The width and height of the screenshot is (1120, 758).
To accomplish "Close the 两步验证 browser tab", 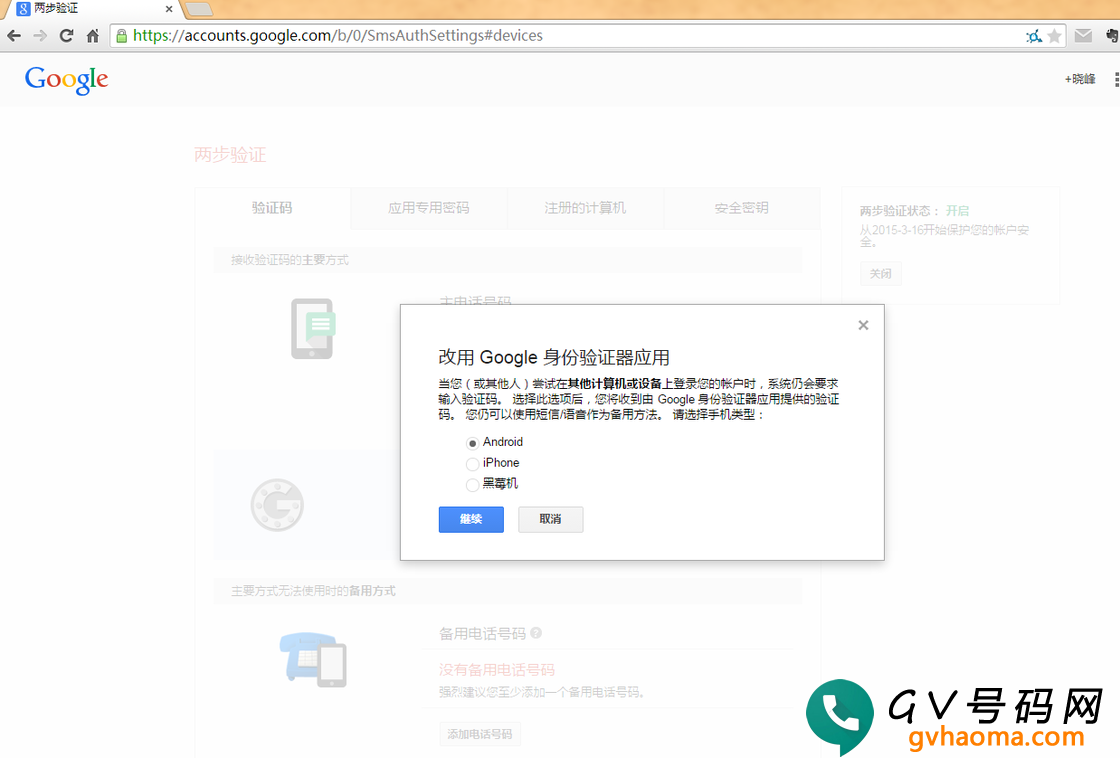I will point(169,9).
